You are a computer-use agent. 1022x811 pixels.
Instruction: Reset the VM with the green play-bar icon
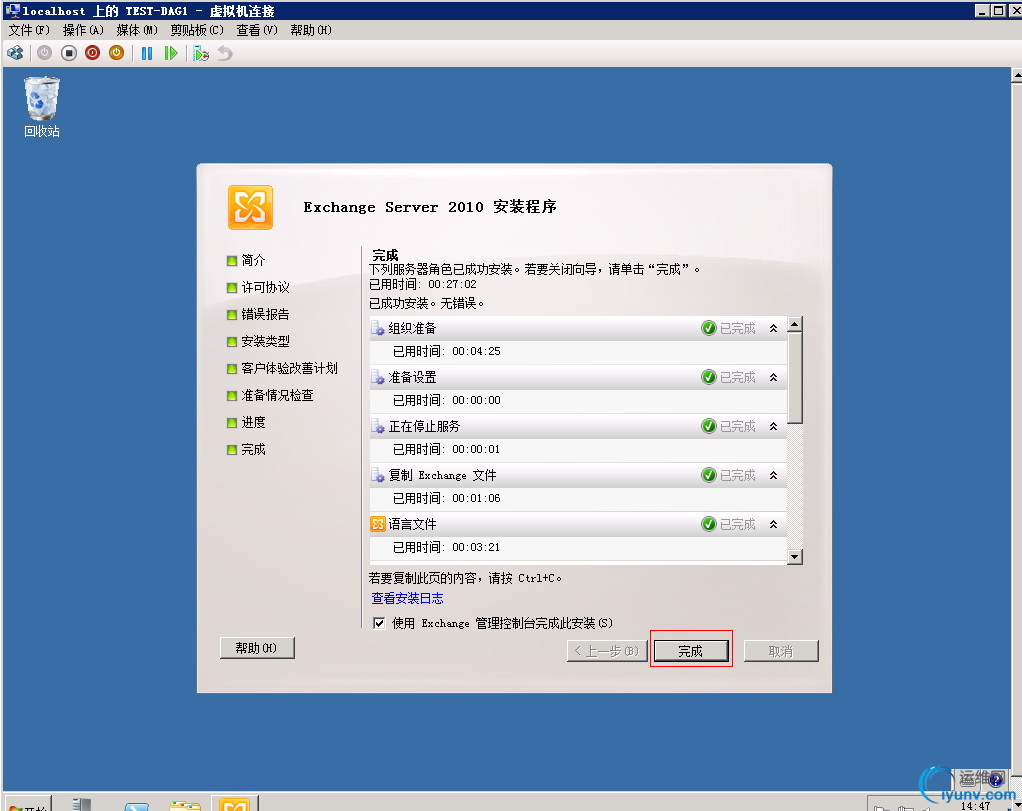(171, 53)
